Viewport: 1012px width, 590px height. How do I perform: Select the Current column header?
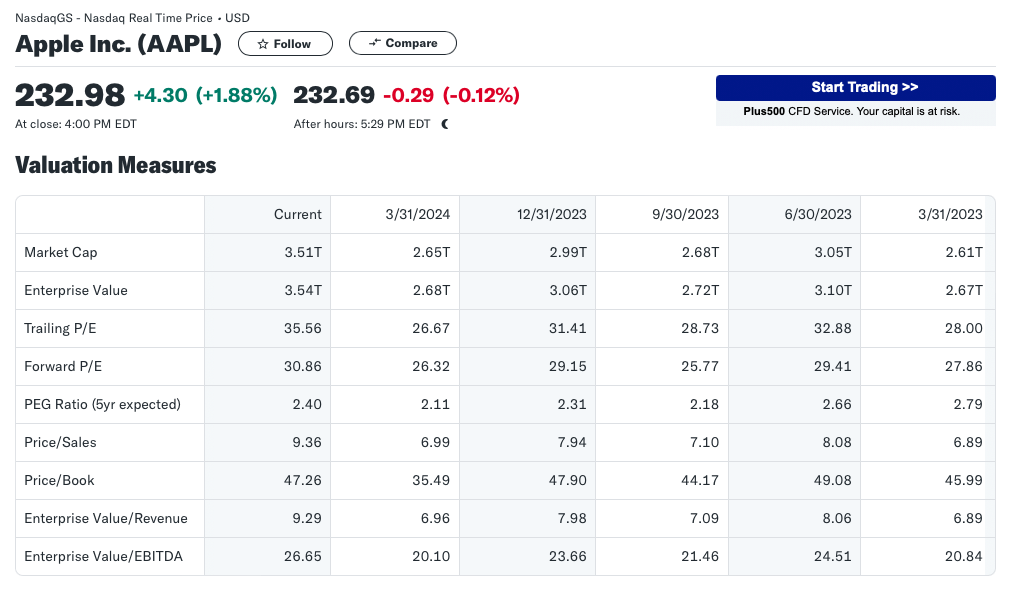(x=298, y=214)
